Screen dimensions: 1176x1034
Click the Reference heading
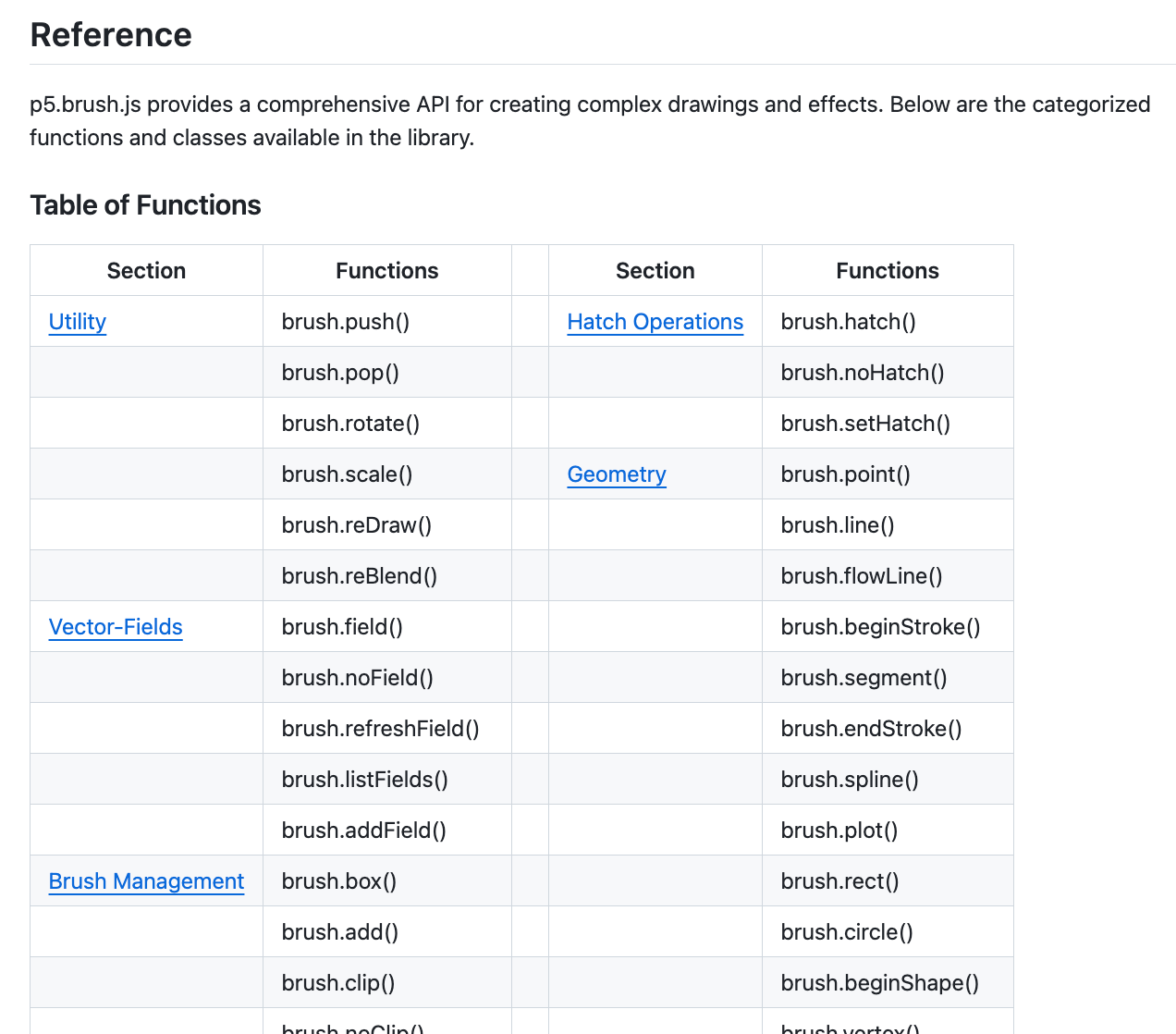click(x=111, y=35)
